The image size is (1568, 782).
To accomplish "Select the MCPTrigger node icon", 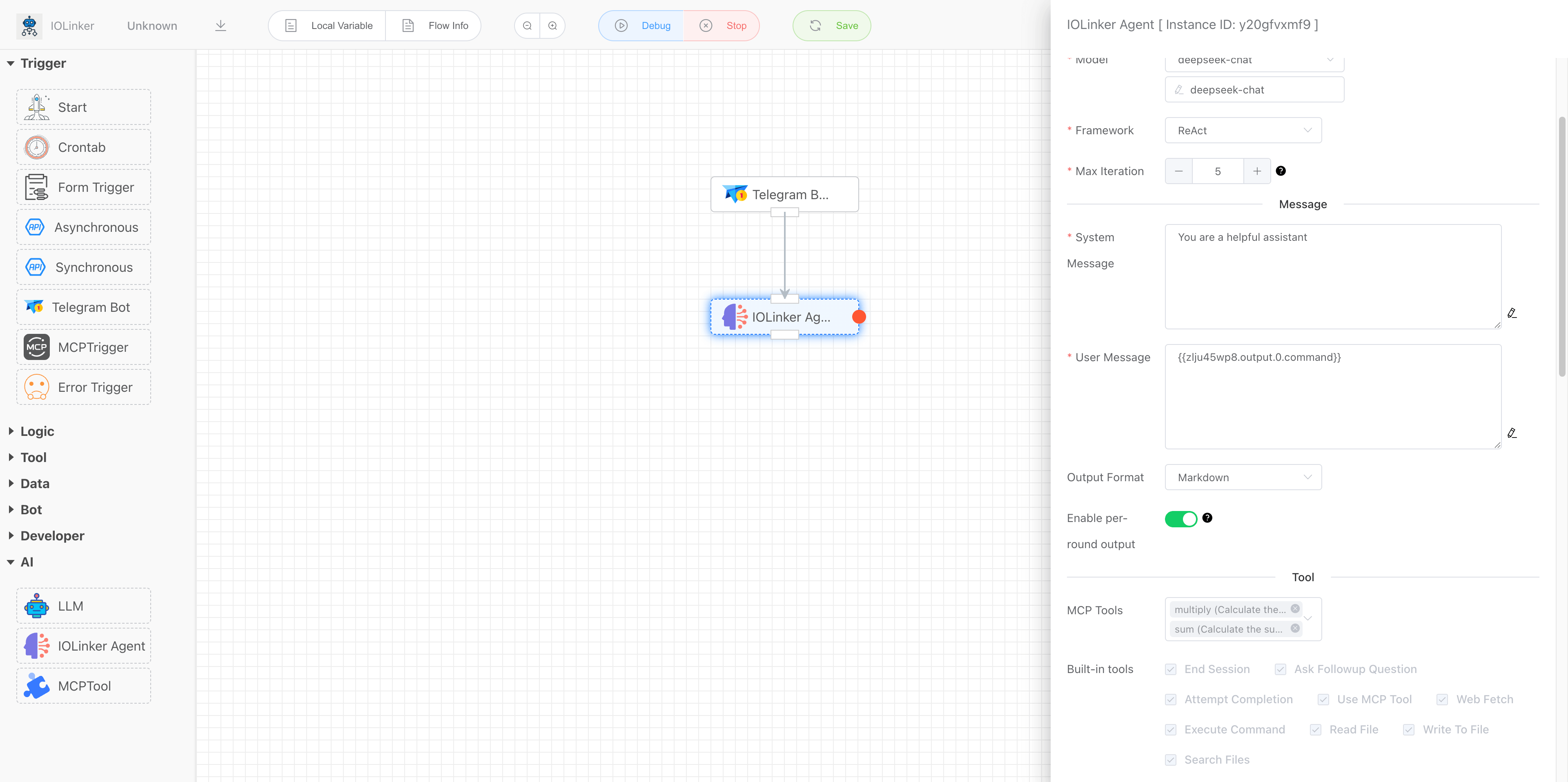I will [x=36, y=347].
